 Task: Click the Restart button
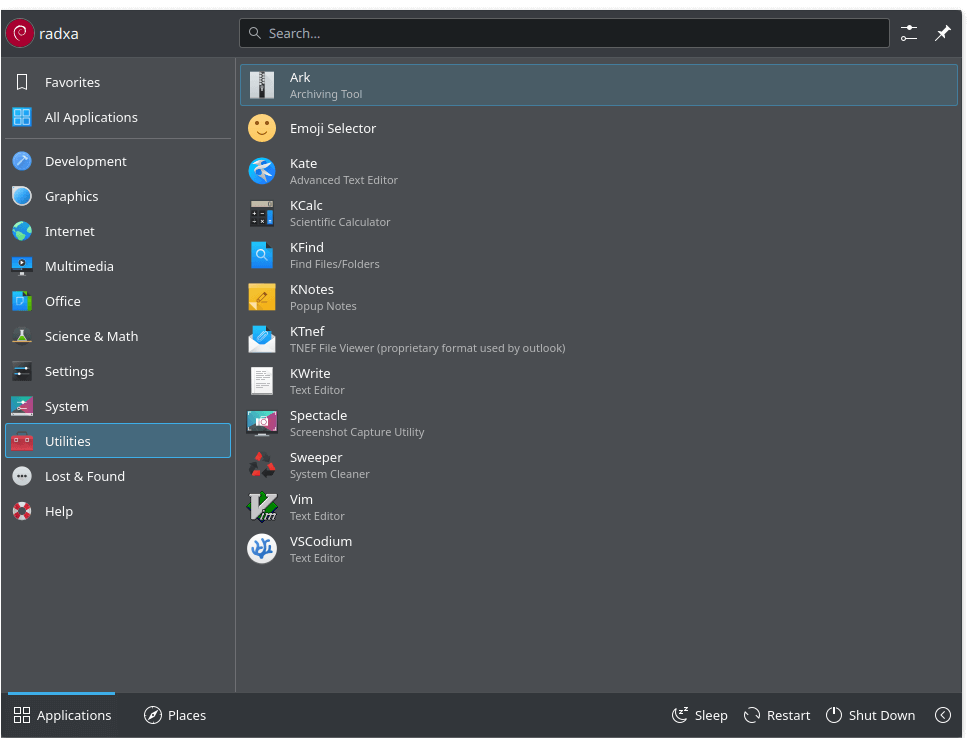777,715
